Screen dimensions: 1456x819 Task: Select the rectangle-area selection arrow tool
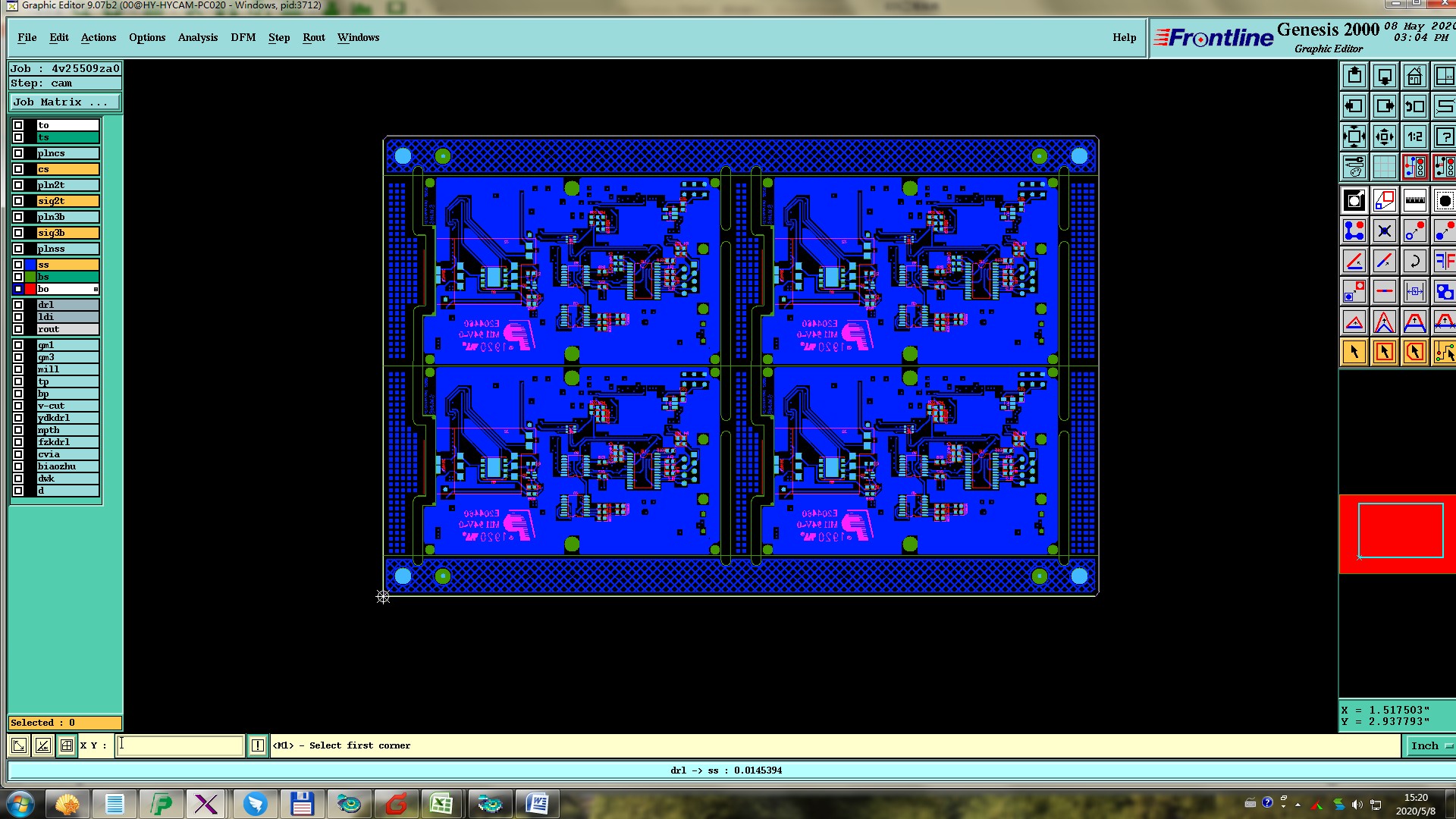1385,352
